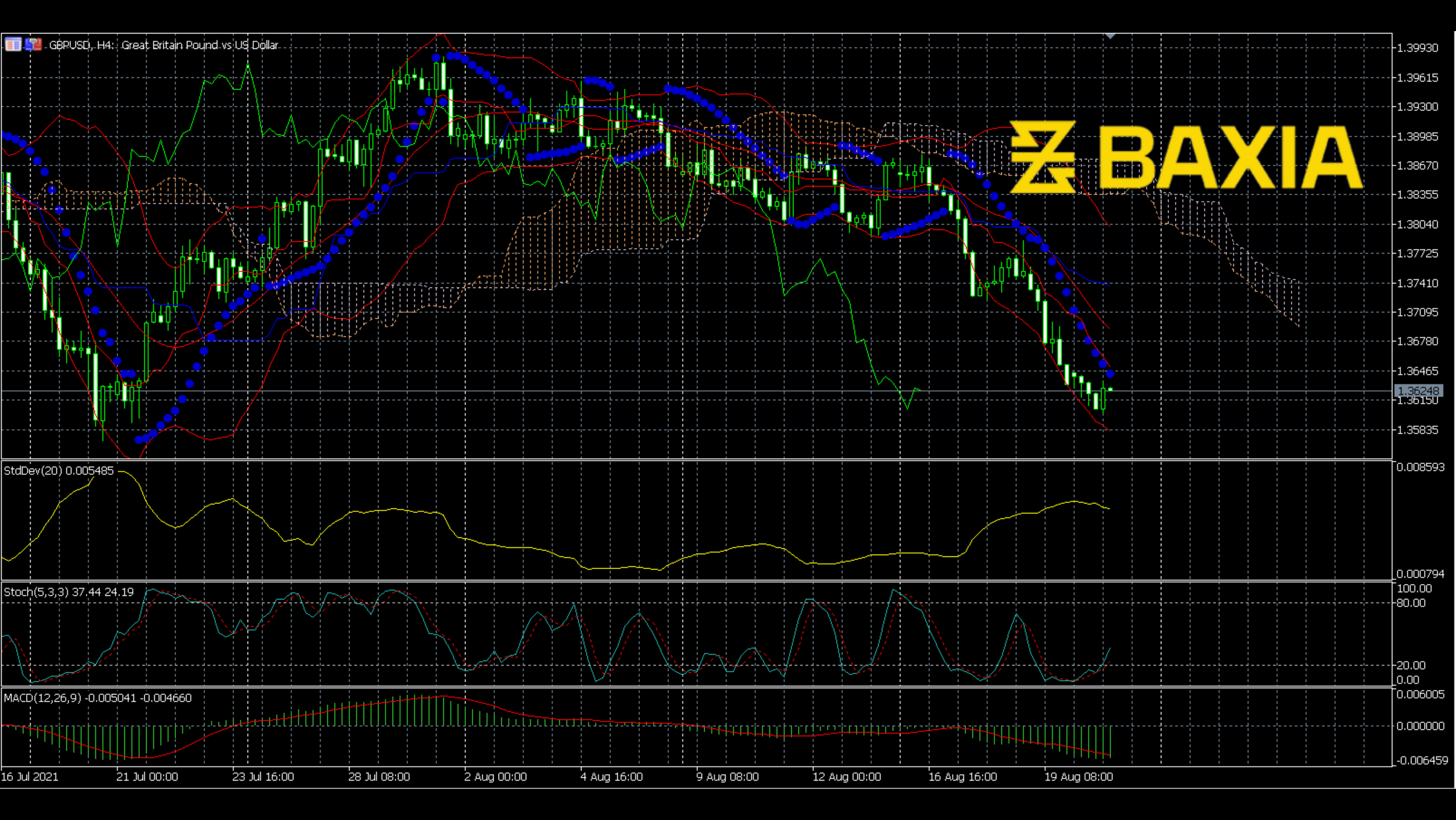This screenshot has height=820, width=1456.
Task: Click the 12 Aug 00:00 time label
Action: (x=846, y=777)
